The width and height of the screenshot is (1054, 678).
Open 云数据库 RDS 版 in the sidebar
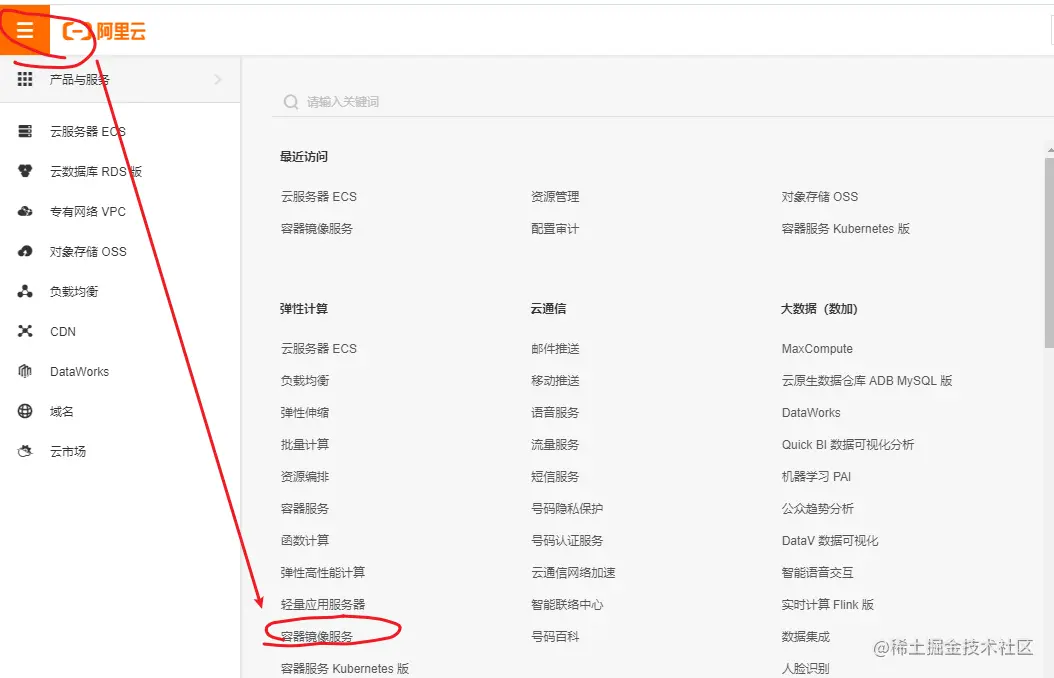[96, 171]
